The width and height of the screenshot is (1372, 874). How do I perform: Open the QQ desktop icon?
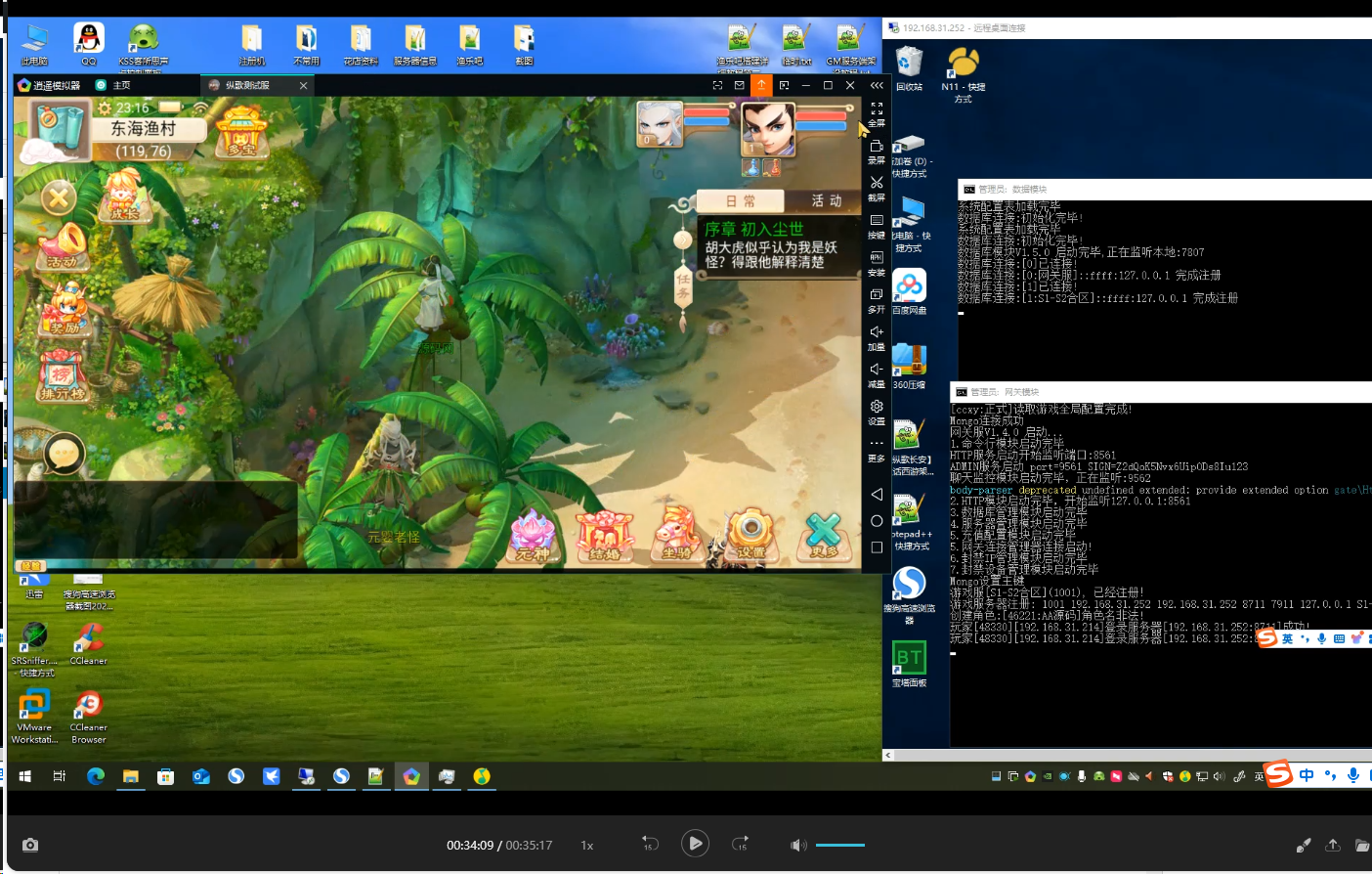89,45
